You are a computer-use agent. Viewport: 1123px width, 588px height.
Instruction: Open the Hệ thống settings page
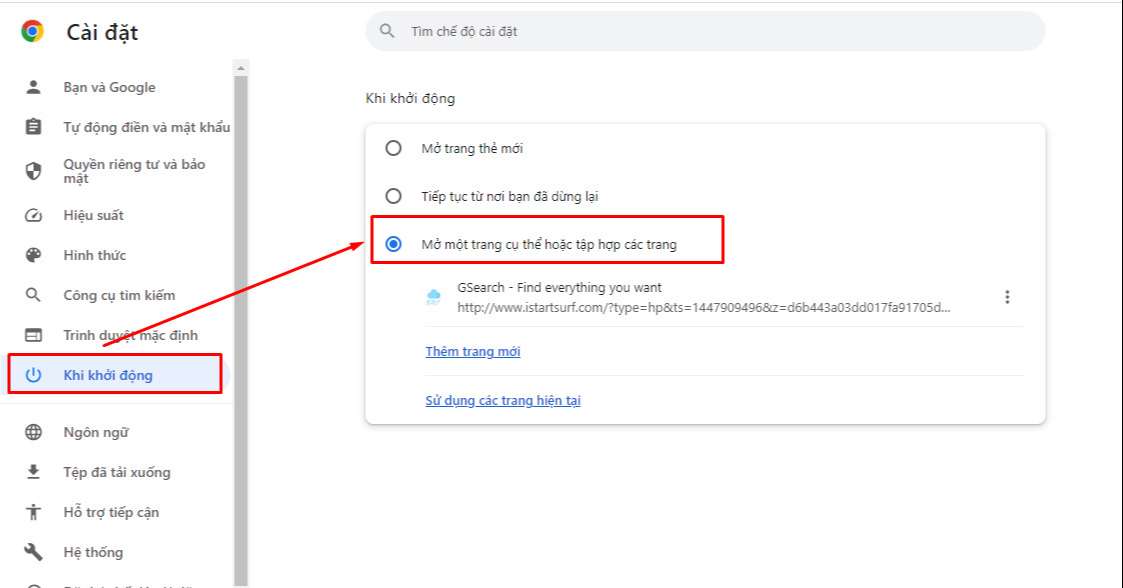point(93,552)
